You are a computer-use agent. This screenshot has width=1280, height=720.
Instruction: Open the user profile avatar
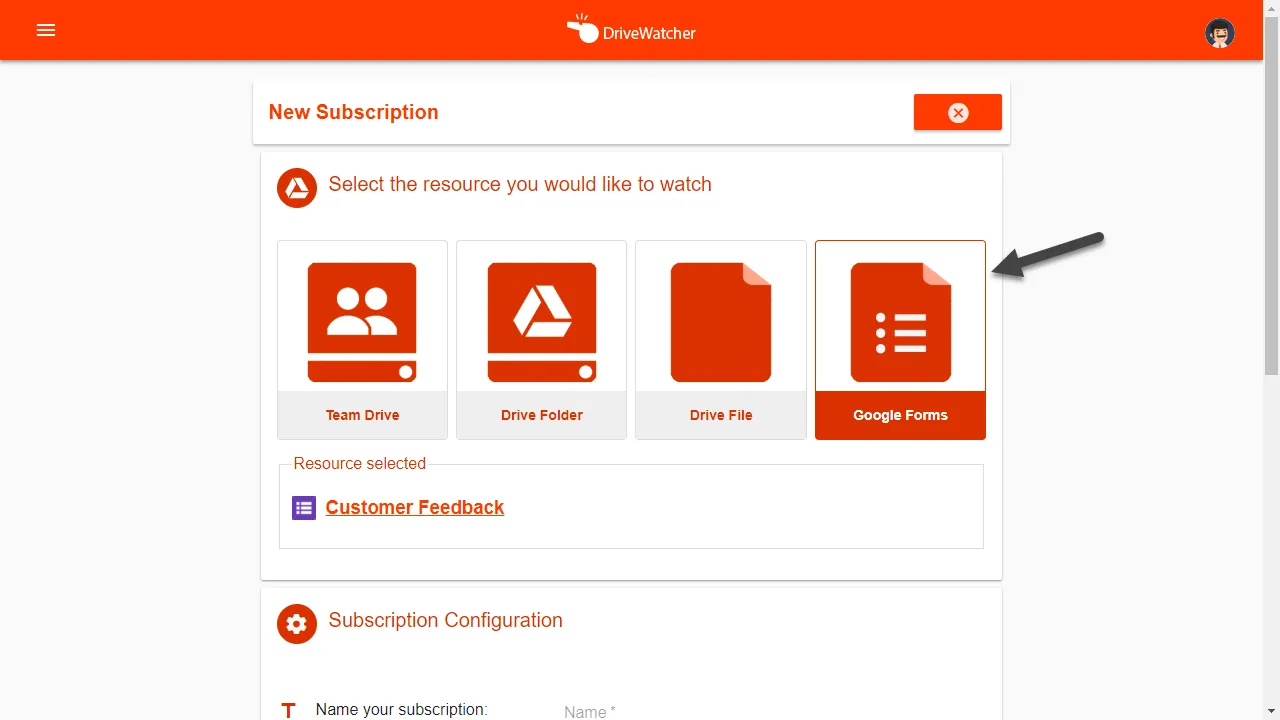coord(1220,32)
